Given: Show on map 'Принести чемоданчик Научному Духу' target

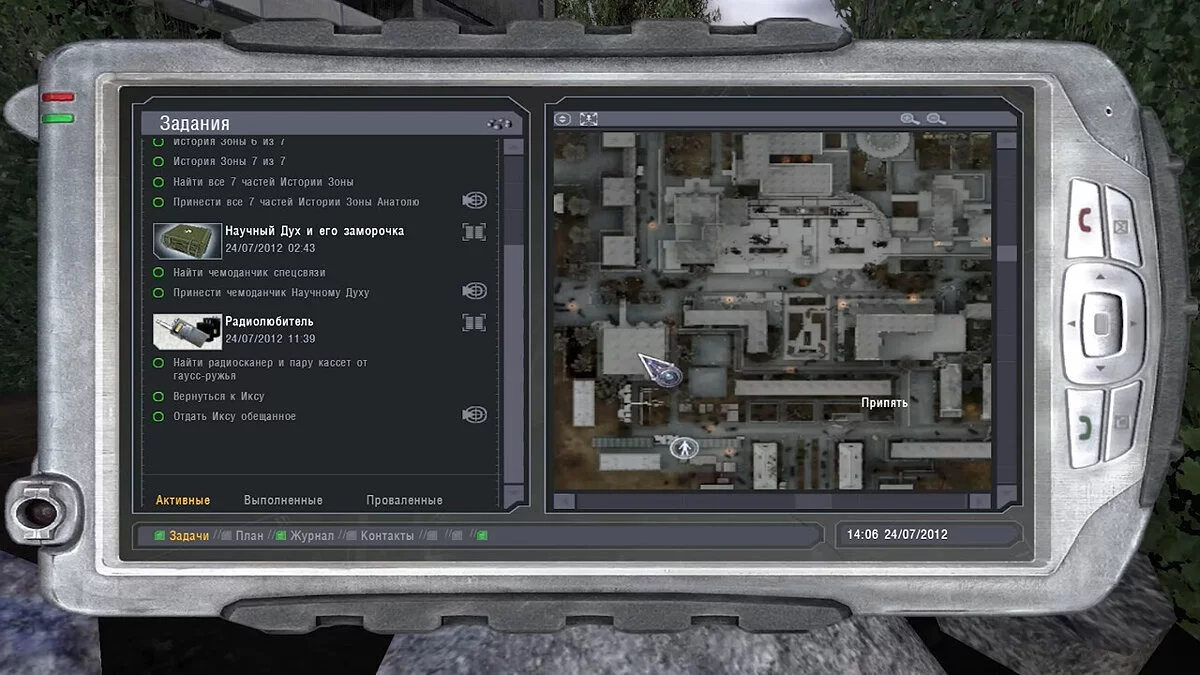Looking at the screenshot, I should (x=474, y=292).
